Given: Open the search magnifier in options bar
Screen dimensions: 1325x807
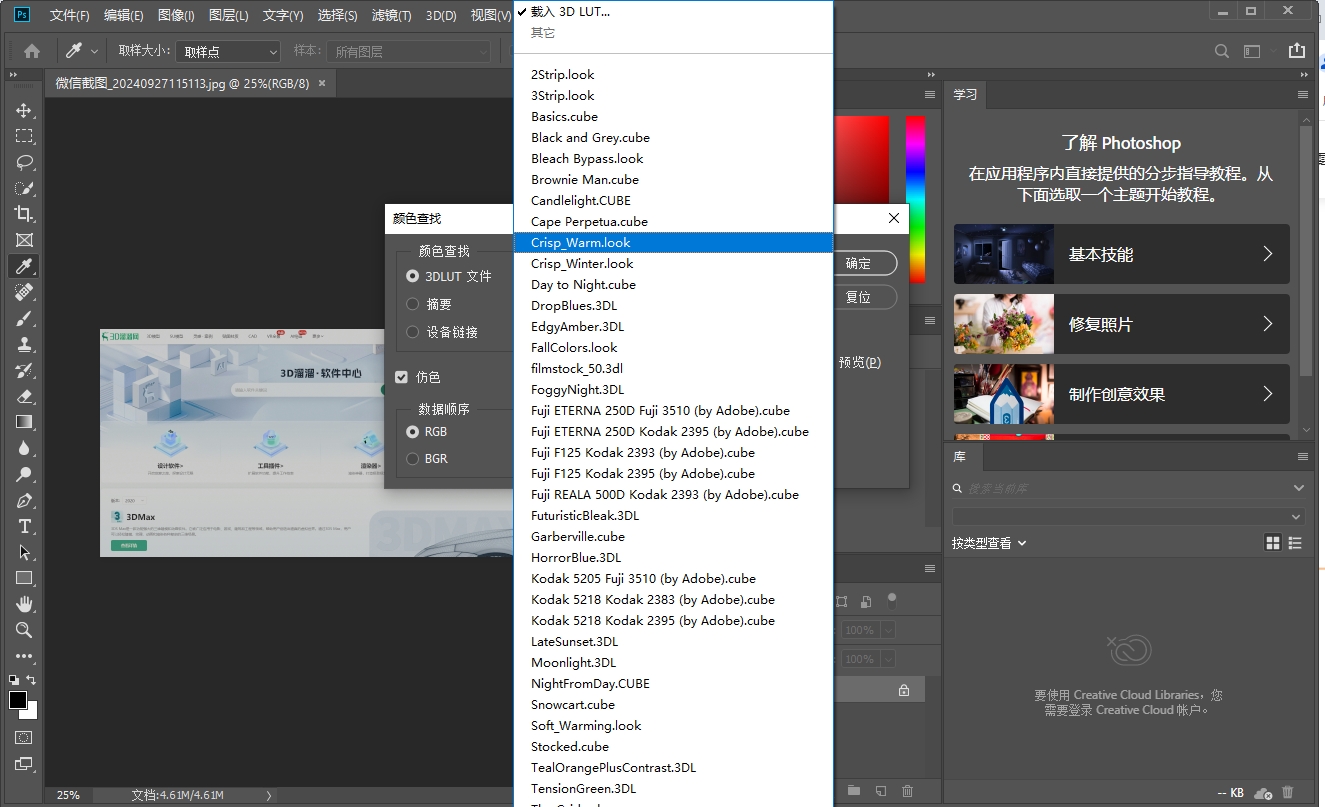Looking at the screenshot, I should (1222, 51).
